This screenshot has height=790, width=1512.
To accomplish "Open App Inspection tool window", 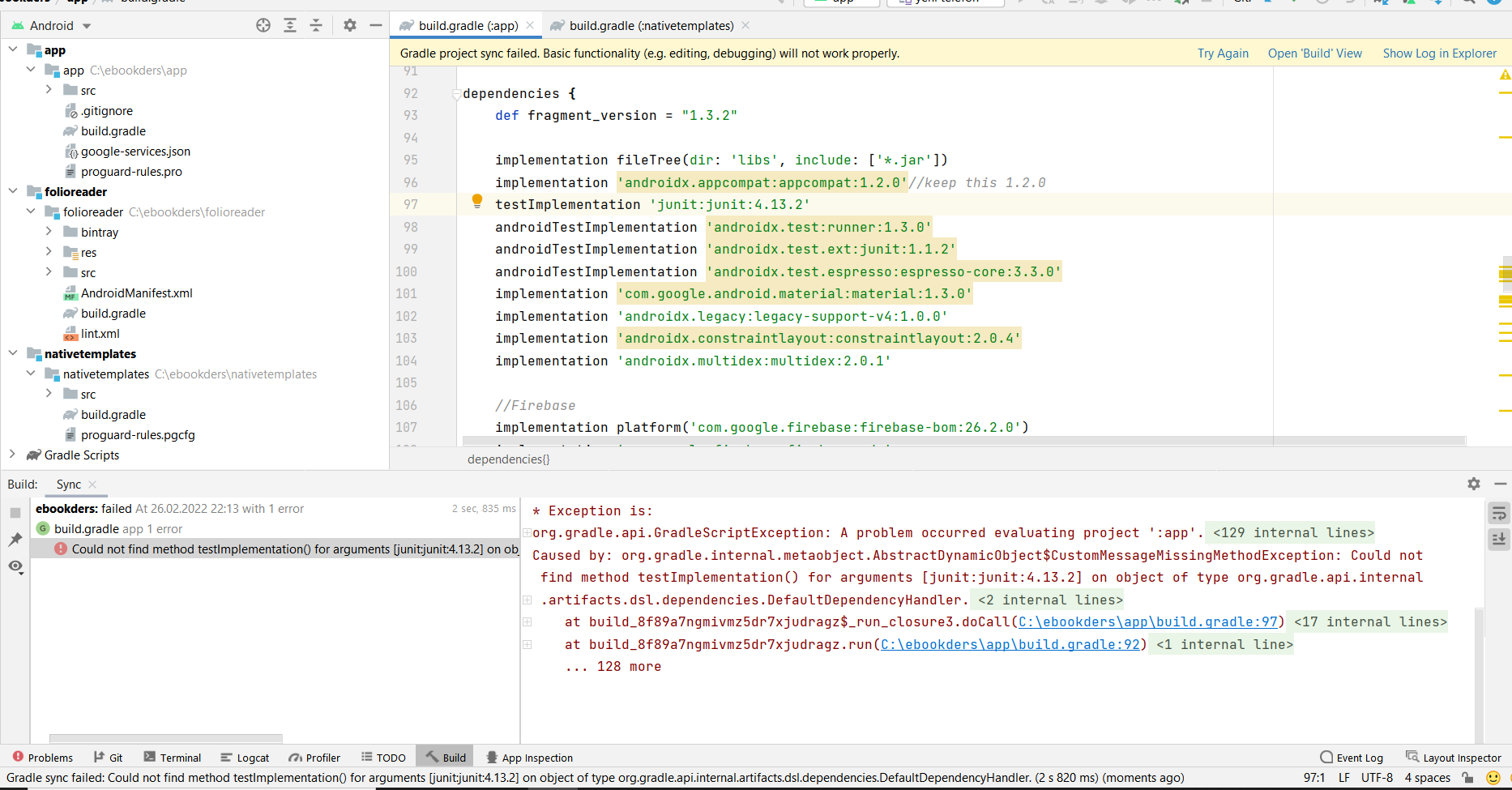I will (x=529, y=758).
